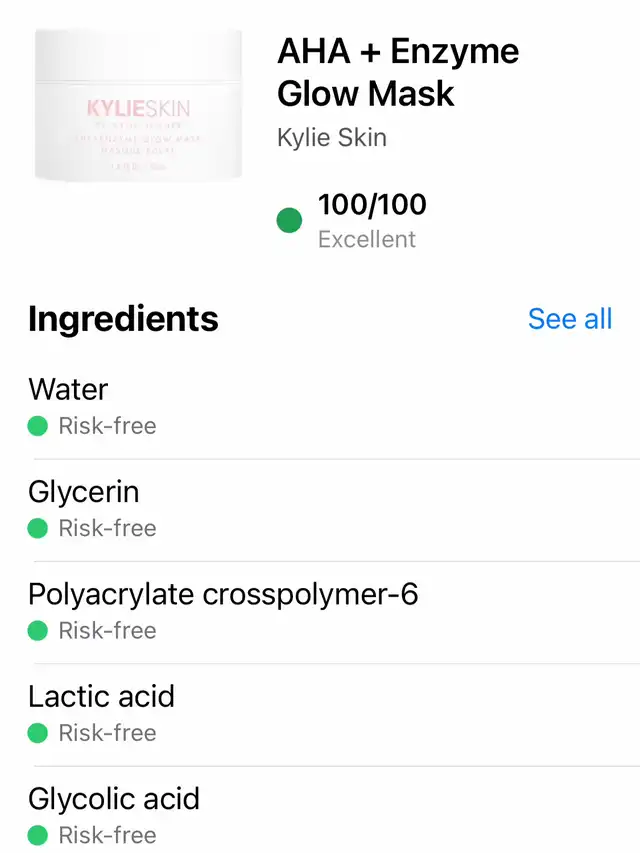Tap the Risk-free label under Lactic acid

pyautogui.click(x=107, y=733)
